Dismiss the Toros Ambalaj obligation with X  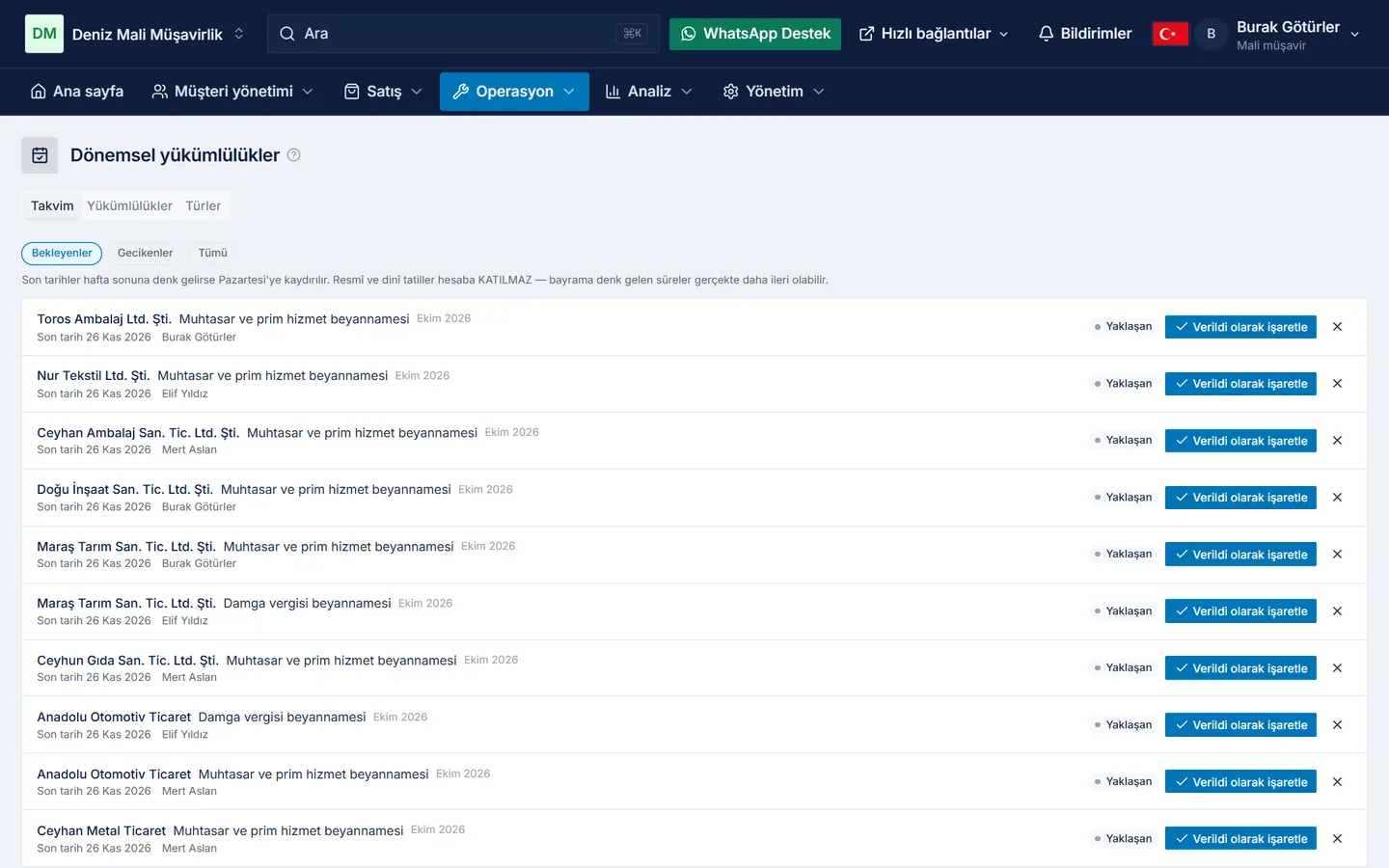click(x=1337, y=327)
